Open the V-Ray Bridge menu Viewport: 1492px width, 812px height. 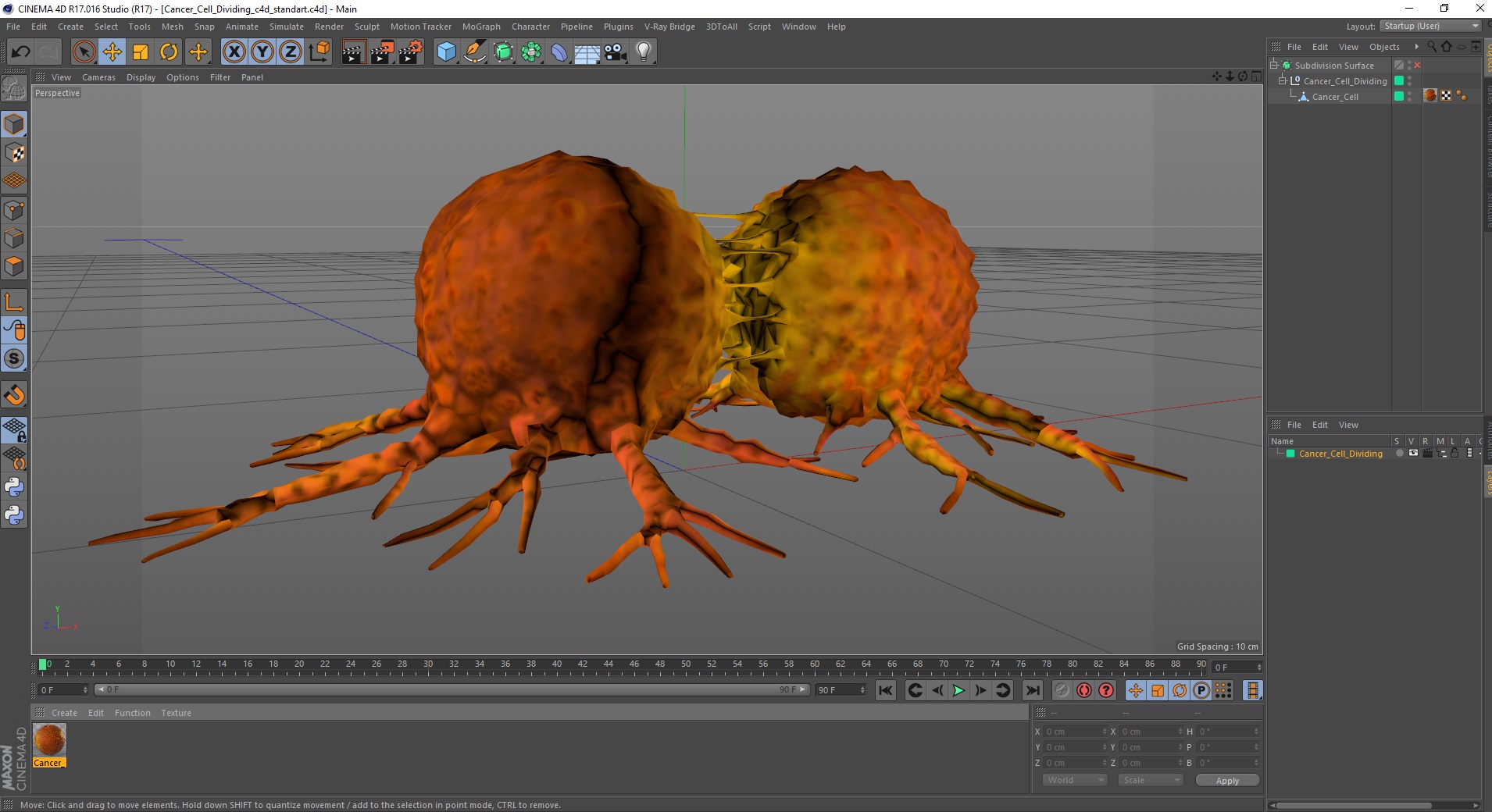669,27
